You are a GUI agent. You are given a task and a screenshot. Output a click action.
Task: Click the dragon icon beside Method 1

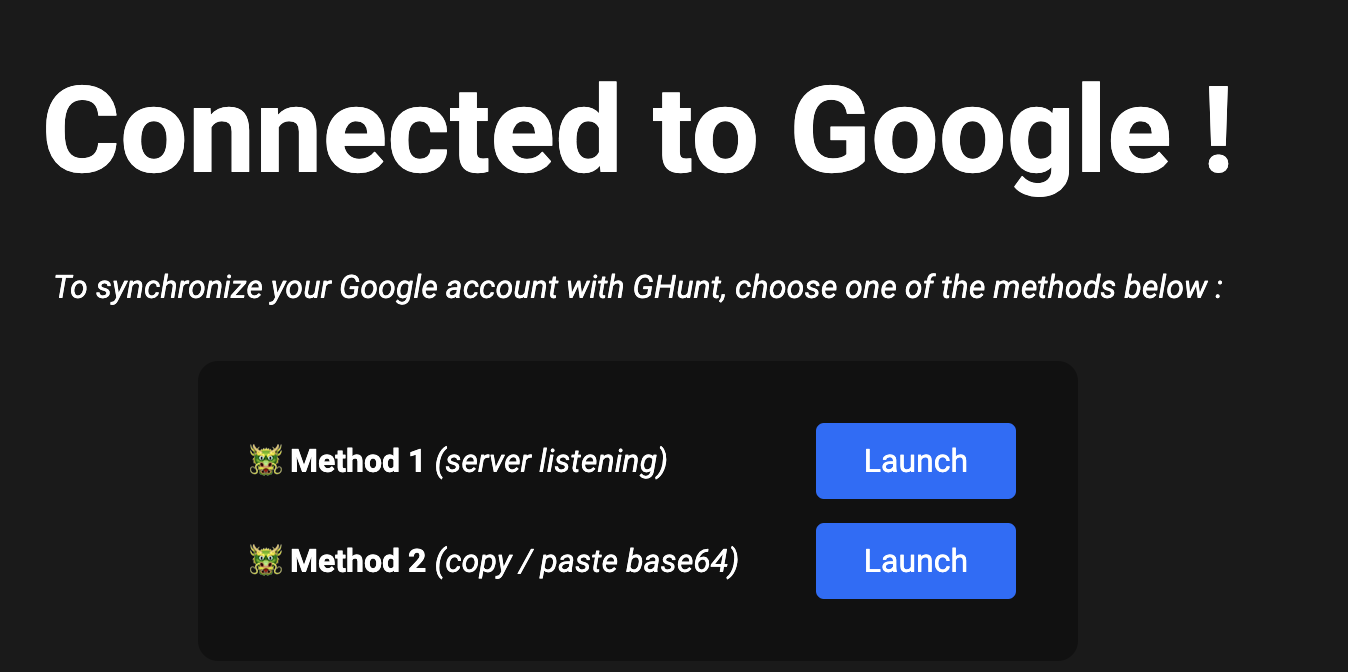[x=266, y=461]
